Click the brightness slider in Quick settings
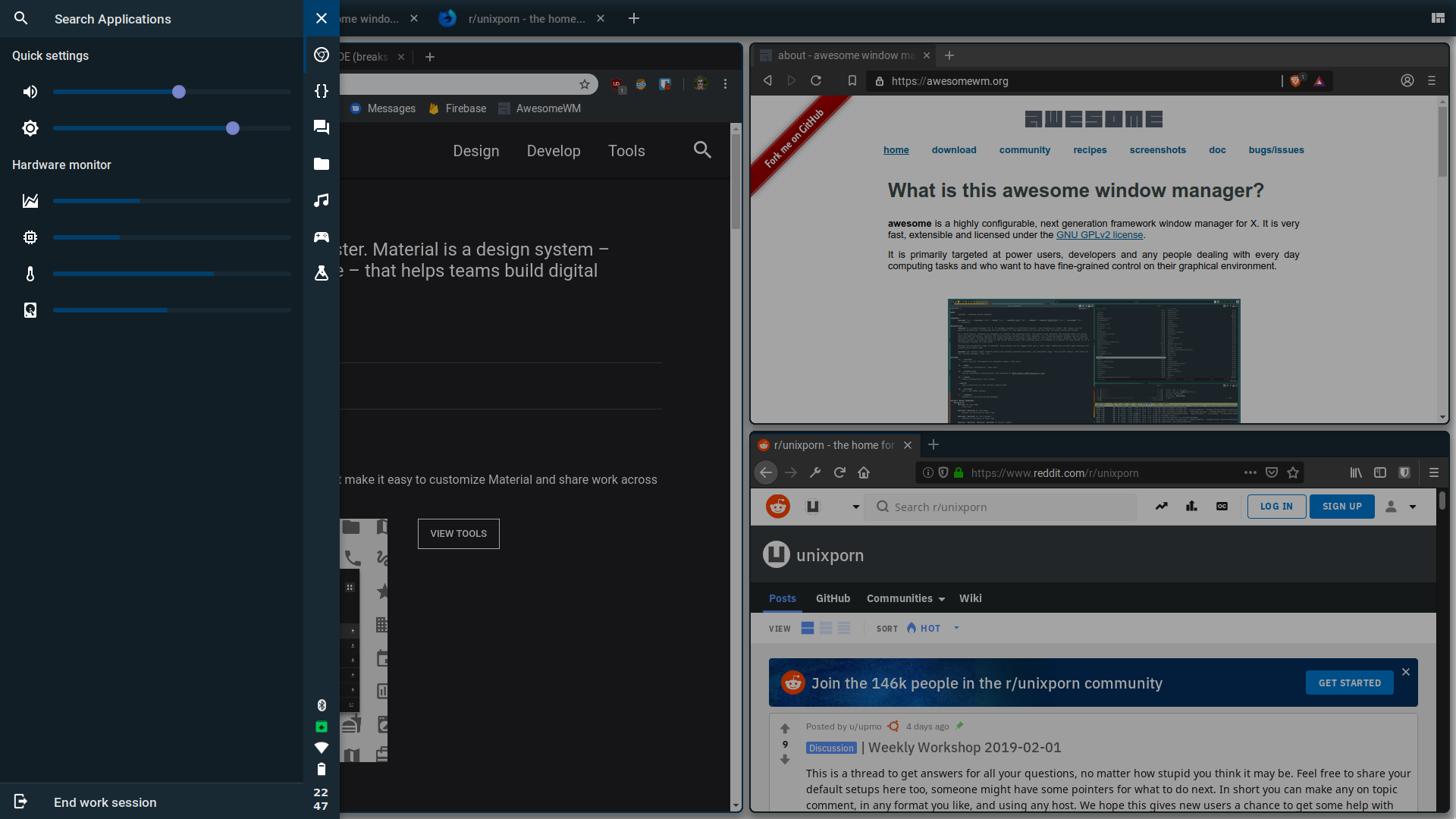 point(172,128)
